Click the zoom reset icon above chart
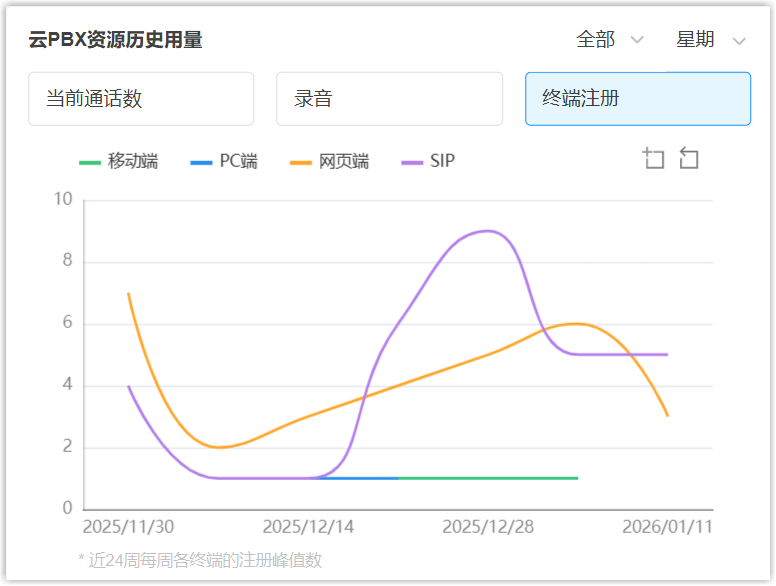 coord(689,159)
